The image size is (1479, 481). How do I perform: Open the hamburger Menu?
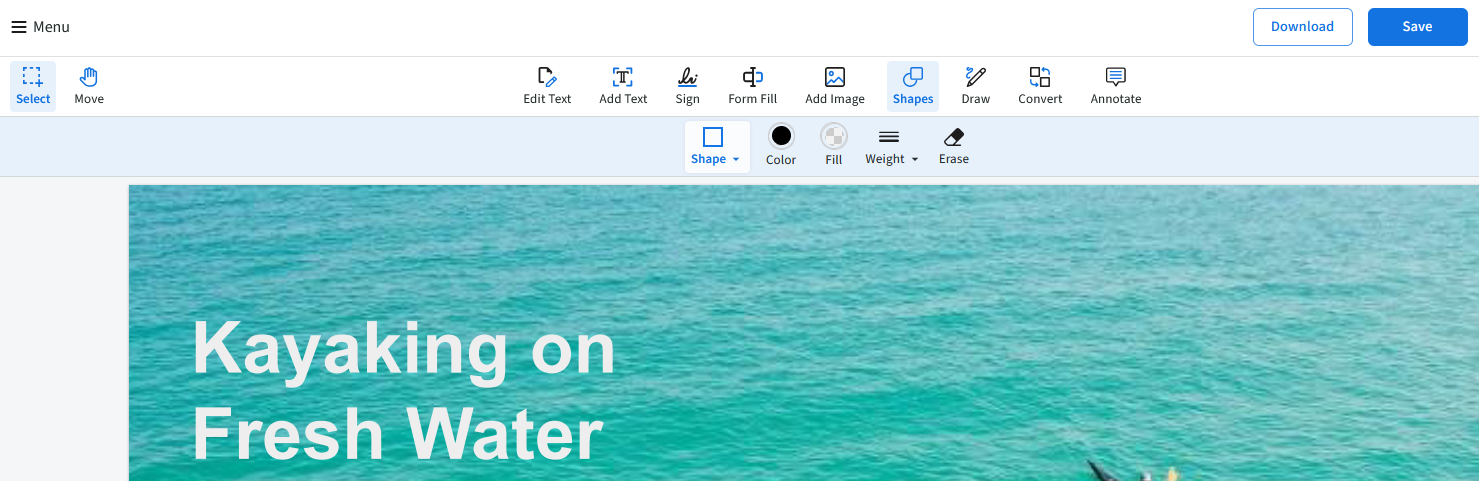41,27
